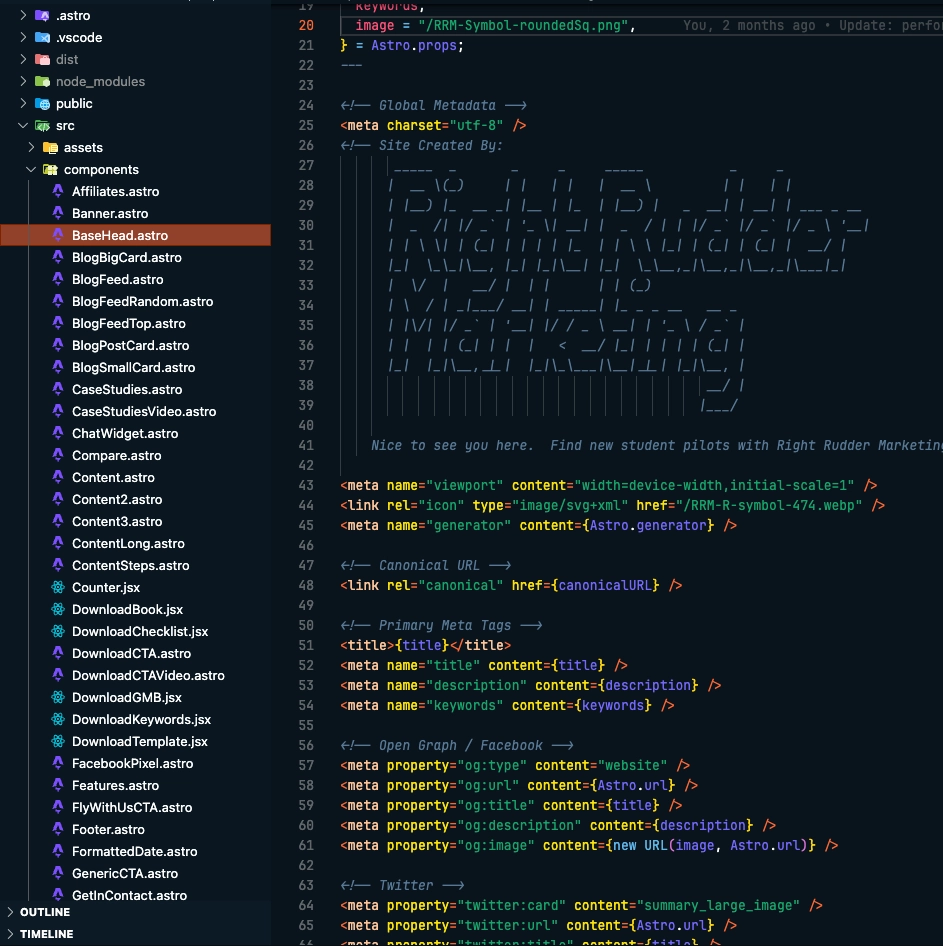Click the node_modules folder icon

[42, 81]
